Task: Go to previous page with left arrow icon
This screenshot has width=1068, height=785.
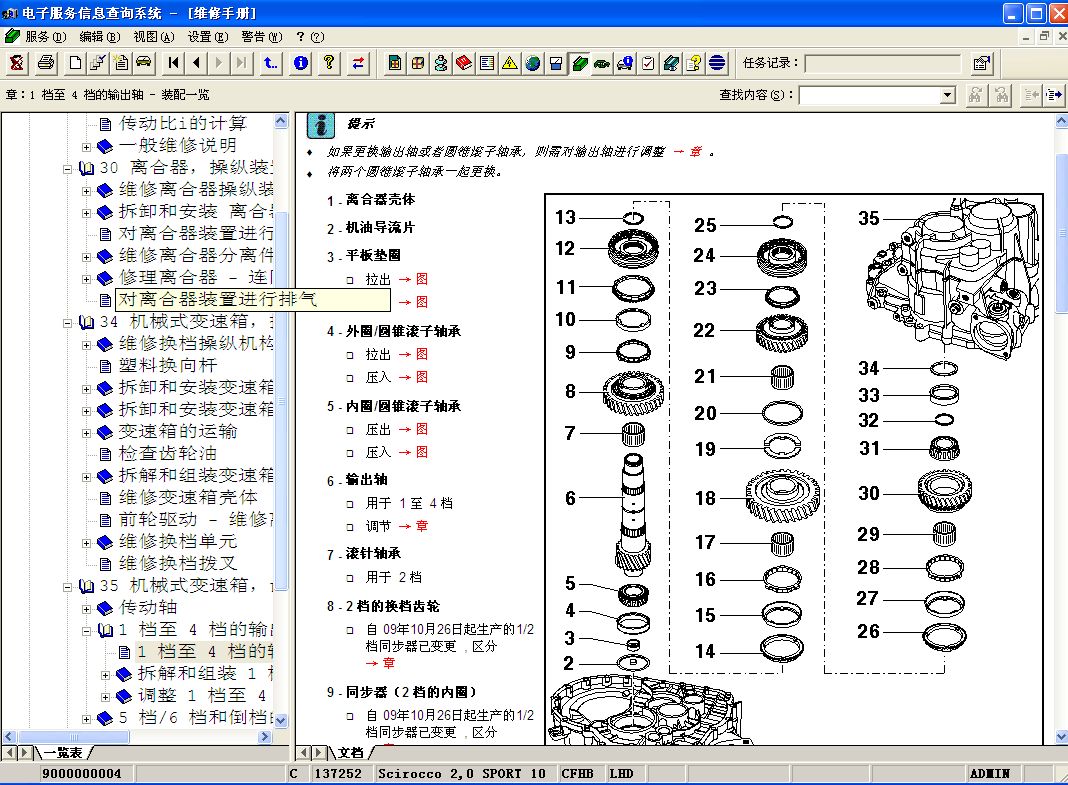Action: point(196,63)
